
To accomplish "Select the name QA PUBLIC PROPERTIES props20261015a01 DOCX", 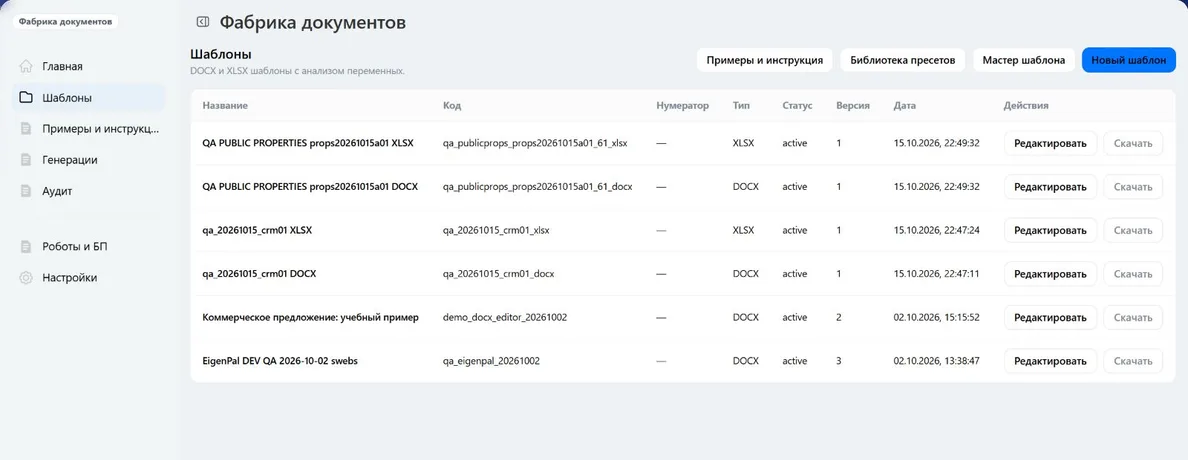I will click(x=310, y=186).
